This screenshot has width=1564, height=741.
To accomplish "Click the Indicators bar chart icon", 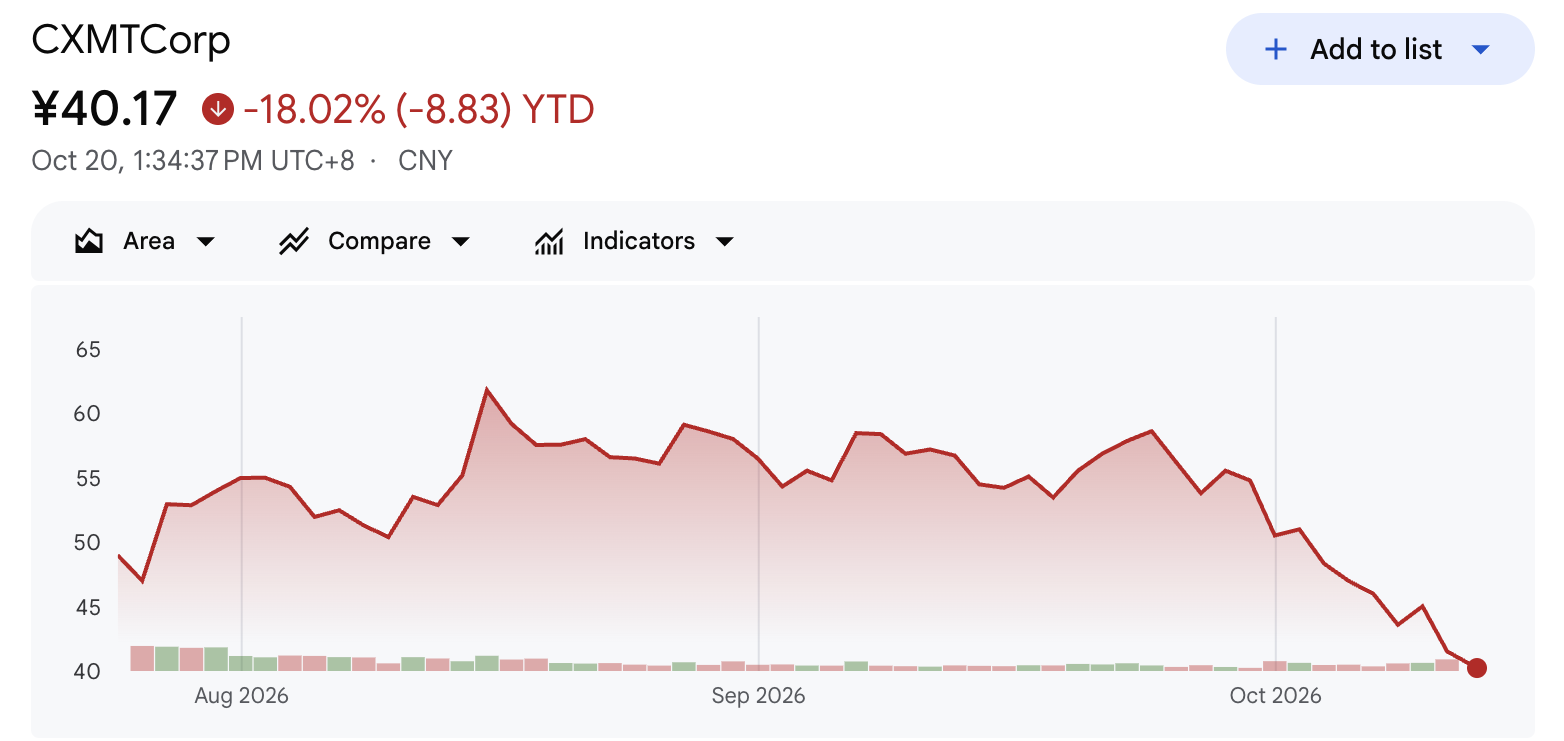I will [x=549, y=241].
